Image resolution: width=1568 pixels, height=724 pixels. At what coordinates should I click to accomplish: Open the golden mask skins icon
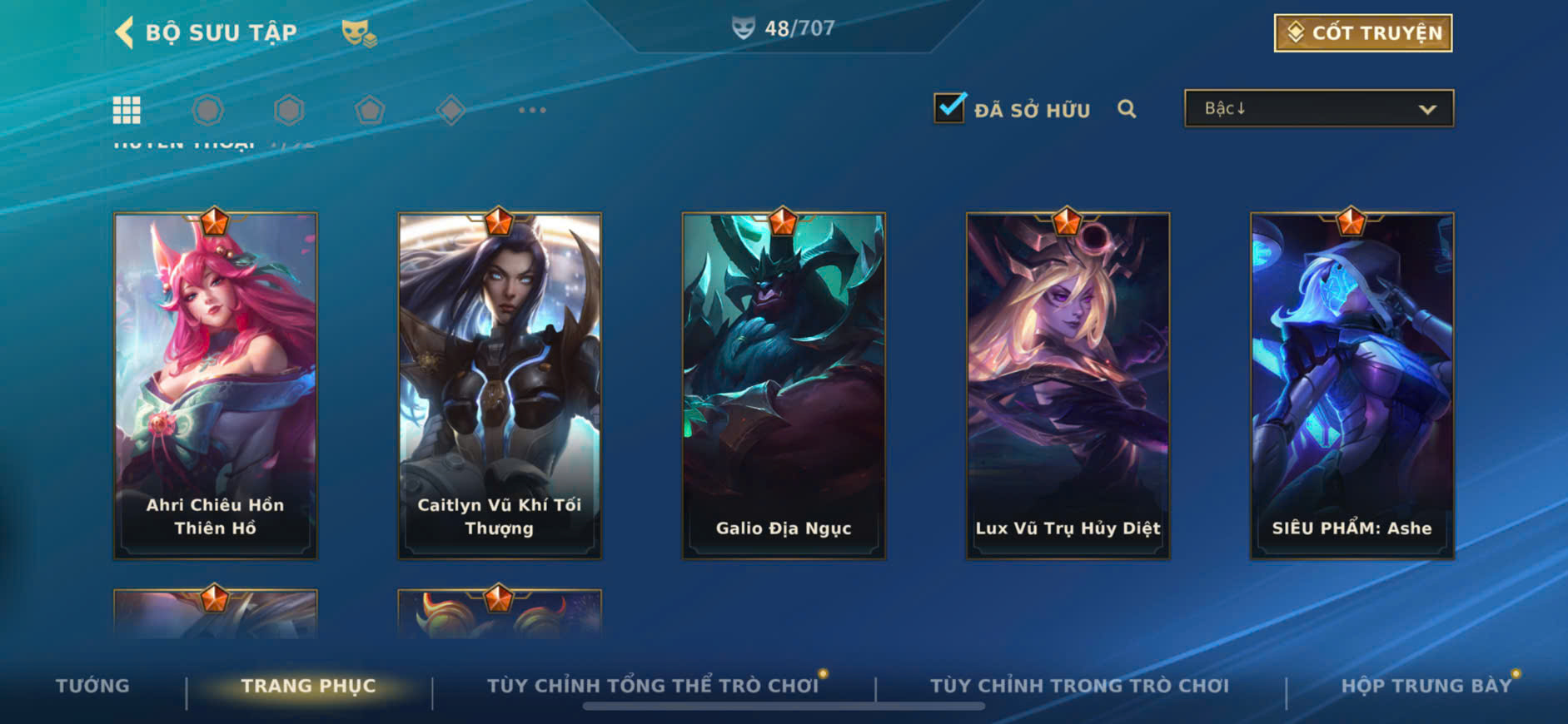click(359, 33)
